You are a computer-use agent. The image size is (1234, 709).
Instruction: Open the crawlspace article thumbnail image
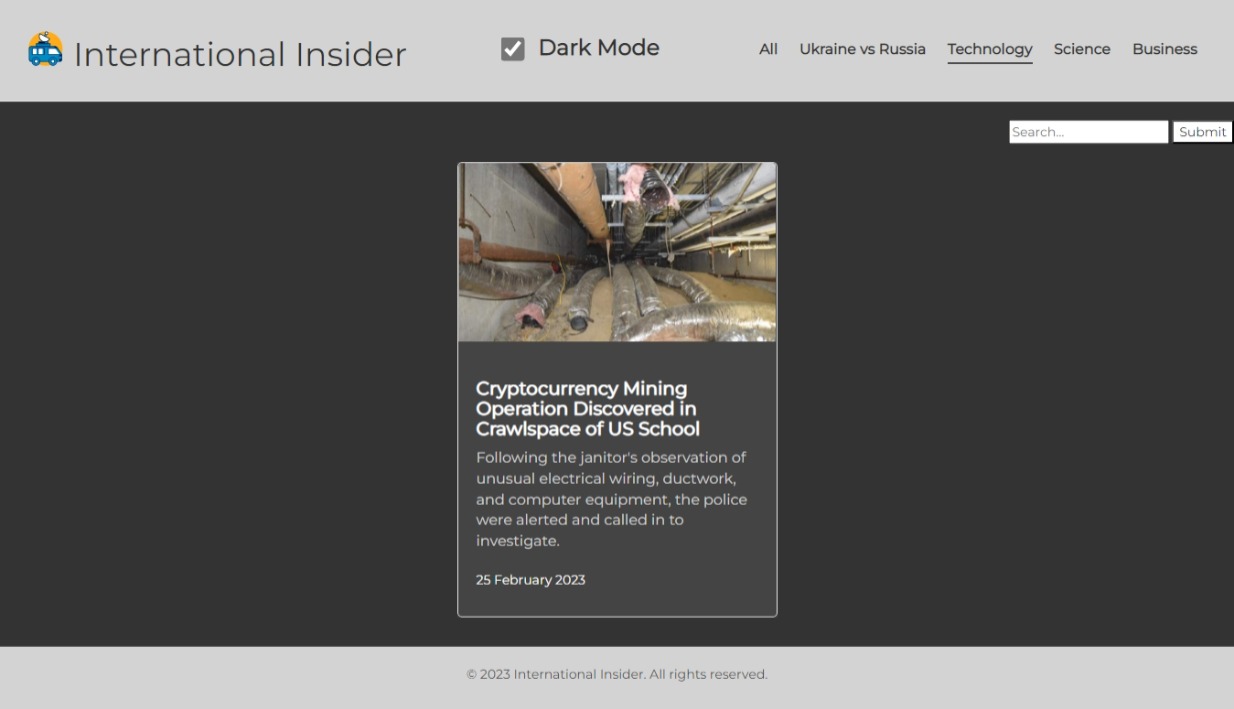click(617, 252)
